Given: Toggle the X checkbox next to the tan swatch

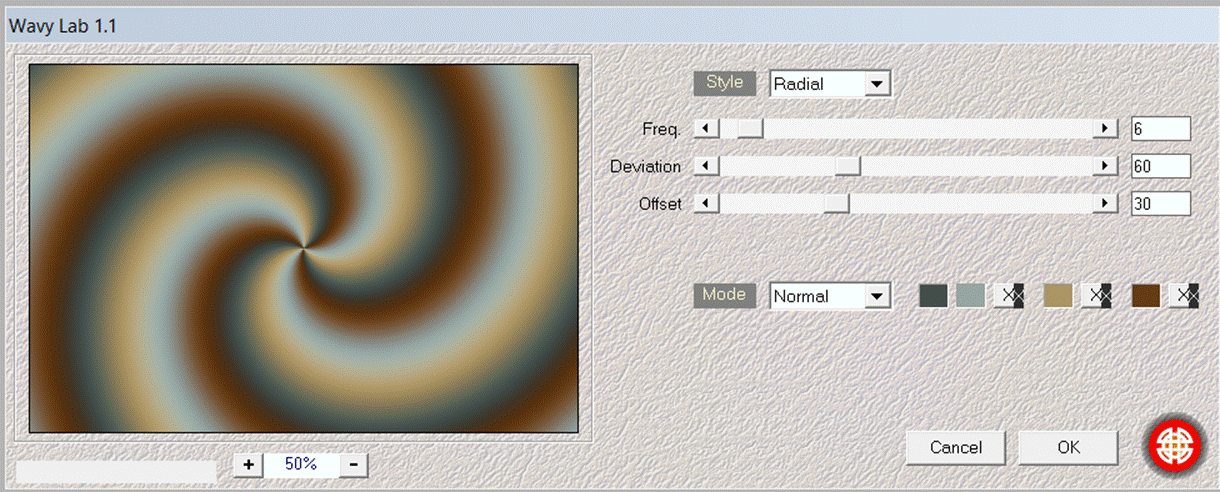Looking at the screenshot, I should point(1100,296).
